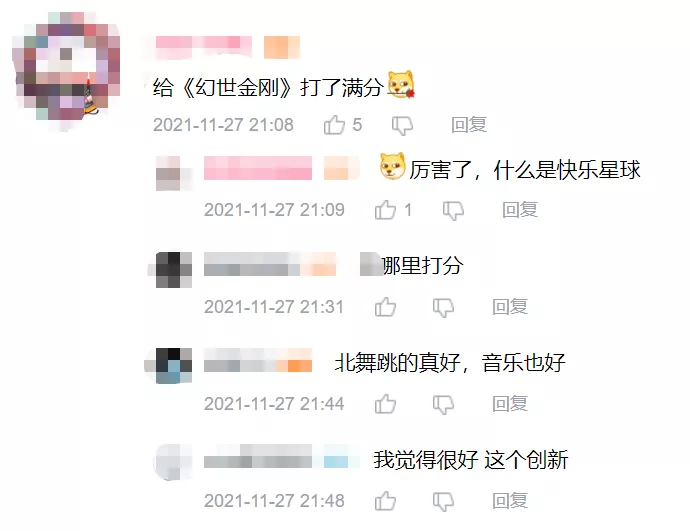The image size is (690, 531).
Task: Dislike the 北舞跳的真好 reply
Action: [x=443, y=404]
